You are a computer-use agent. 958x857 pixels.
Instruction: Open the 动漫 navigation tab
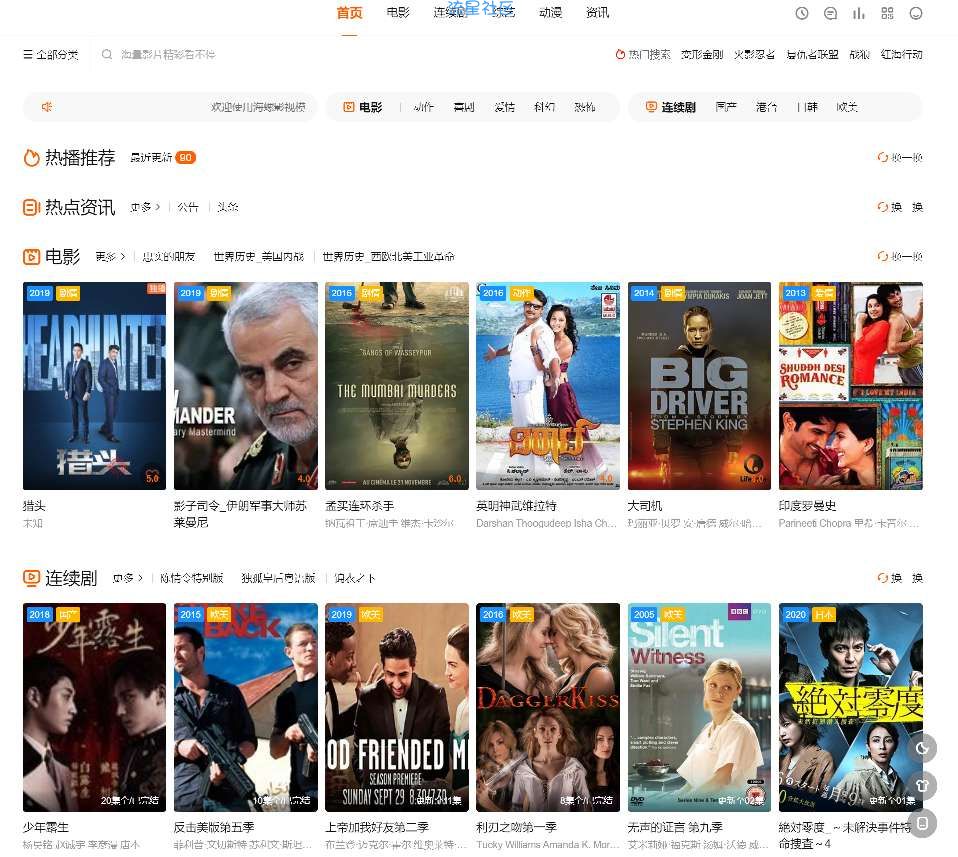click(x=550, y=13)
